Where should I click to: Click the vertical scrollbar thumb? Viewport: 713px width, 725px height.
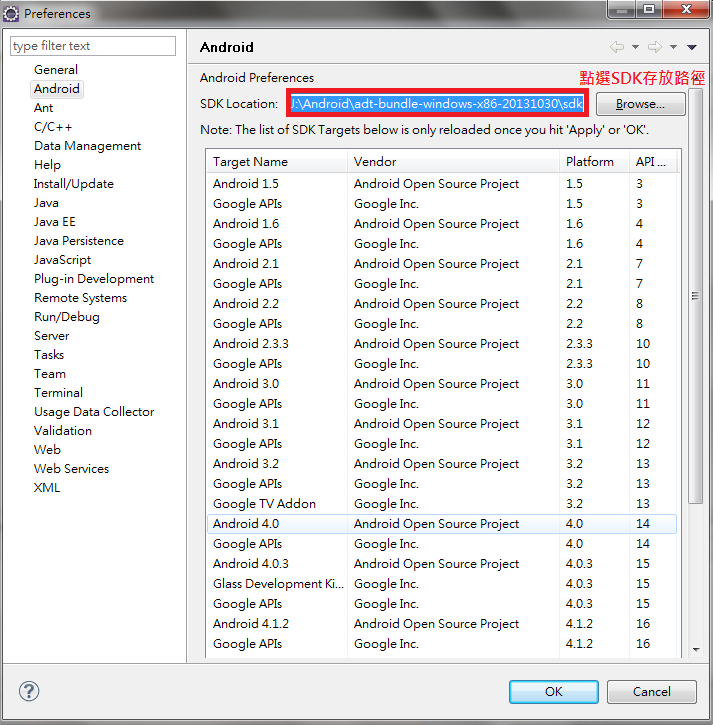[695, 296]
